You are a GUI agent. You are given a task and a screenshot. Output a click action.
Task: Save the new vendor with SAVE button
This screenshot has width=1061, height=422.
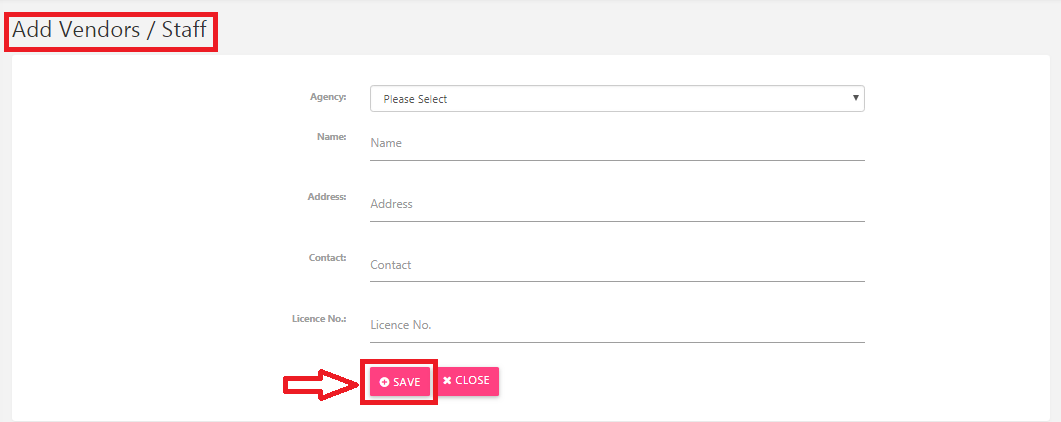(x=400, y=382)
